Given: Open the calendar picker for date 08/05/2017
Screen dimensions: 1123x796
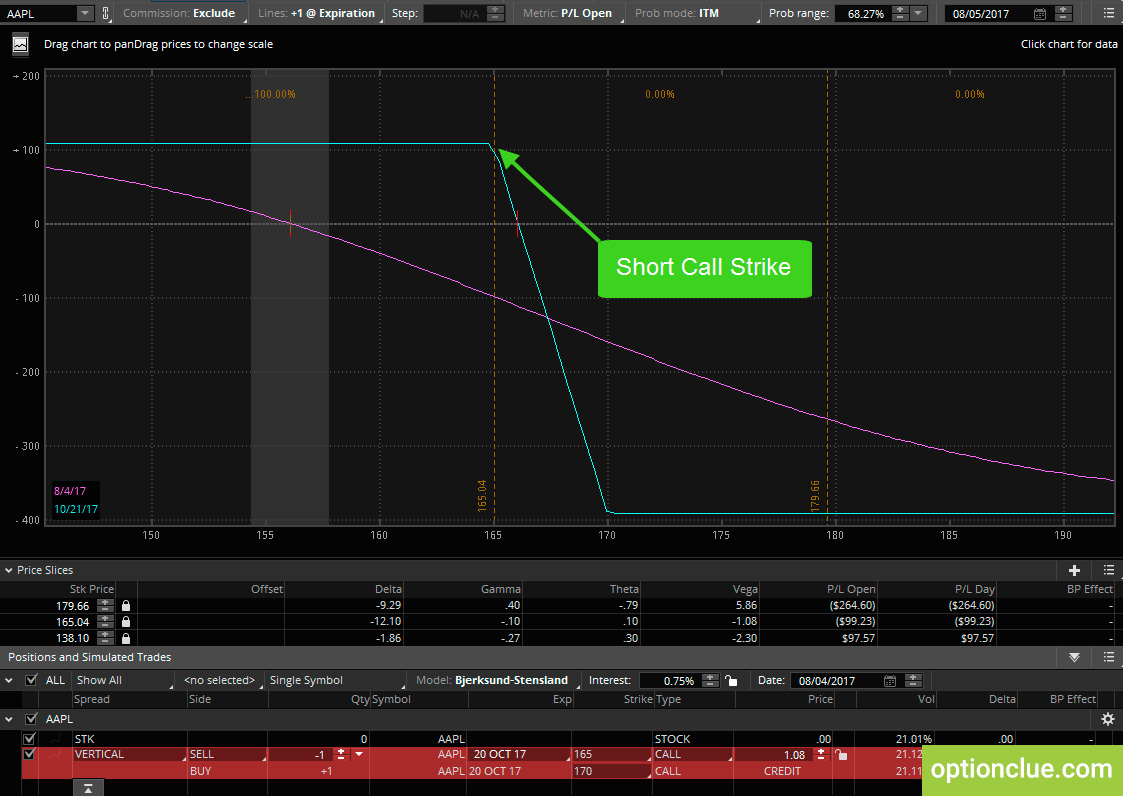Looking at the screenshot, I should coord(1040,14).
